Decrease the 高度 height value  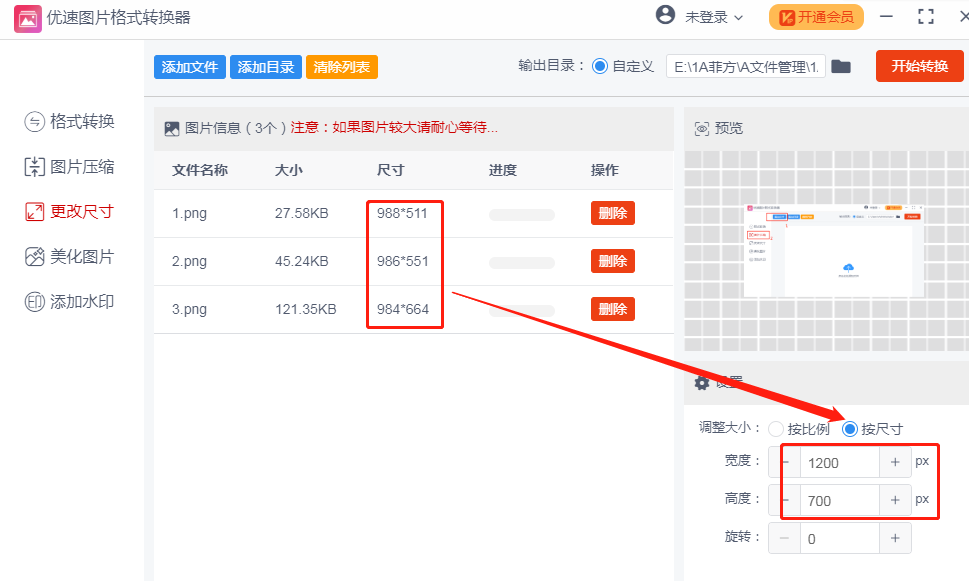785,500
